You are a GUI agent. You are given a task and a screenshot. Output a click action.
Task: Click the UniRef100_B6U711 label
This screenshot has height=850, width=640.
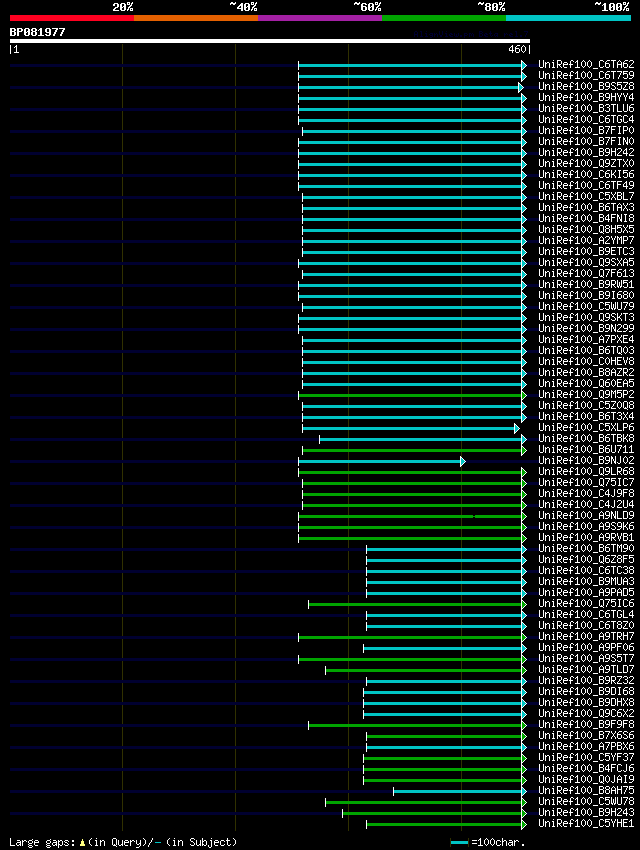(x=586, y=449)
